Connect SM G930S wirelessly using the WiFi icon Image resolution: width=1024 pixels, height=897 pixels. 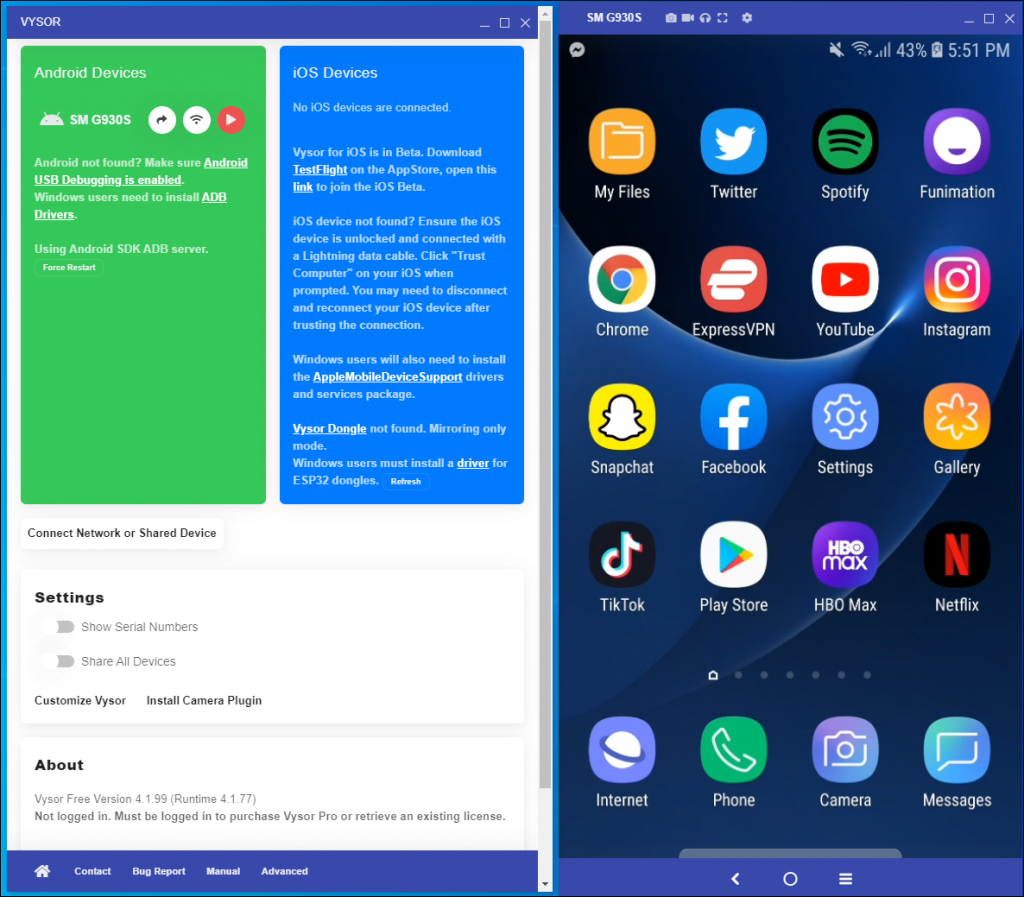(x=196, y=120)
